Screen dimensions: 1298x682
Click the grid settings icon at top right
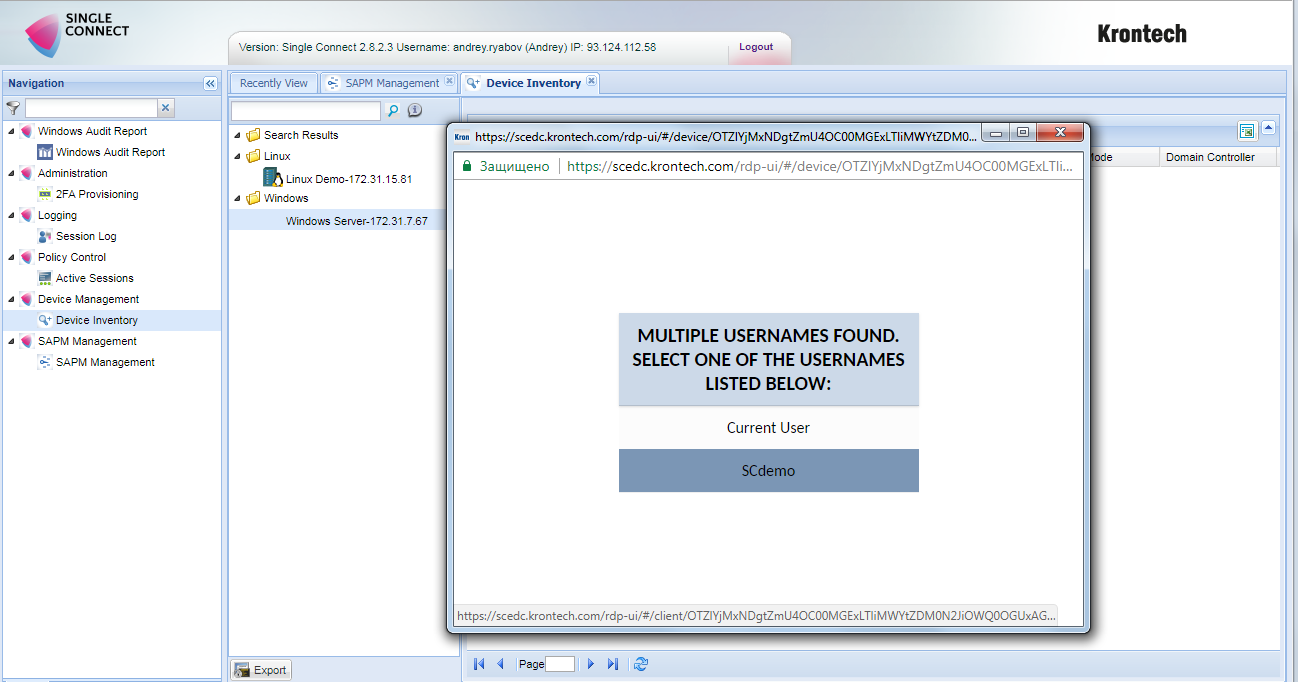coord(1247,130)
